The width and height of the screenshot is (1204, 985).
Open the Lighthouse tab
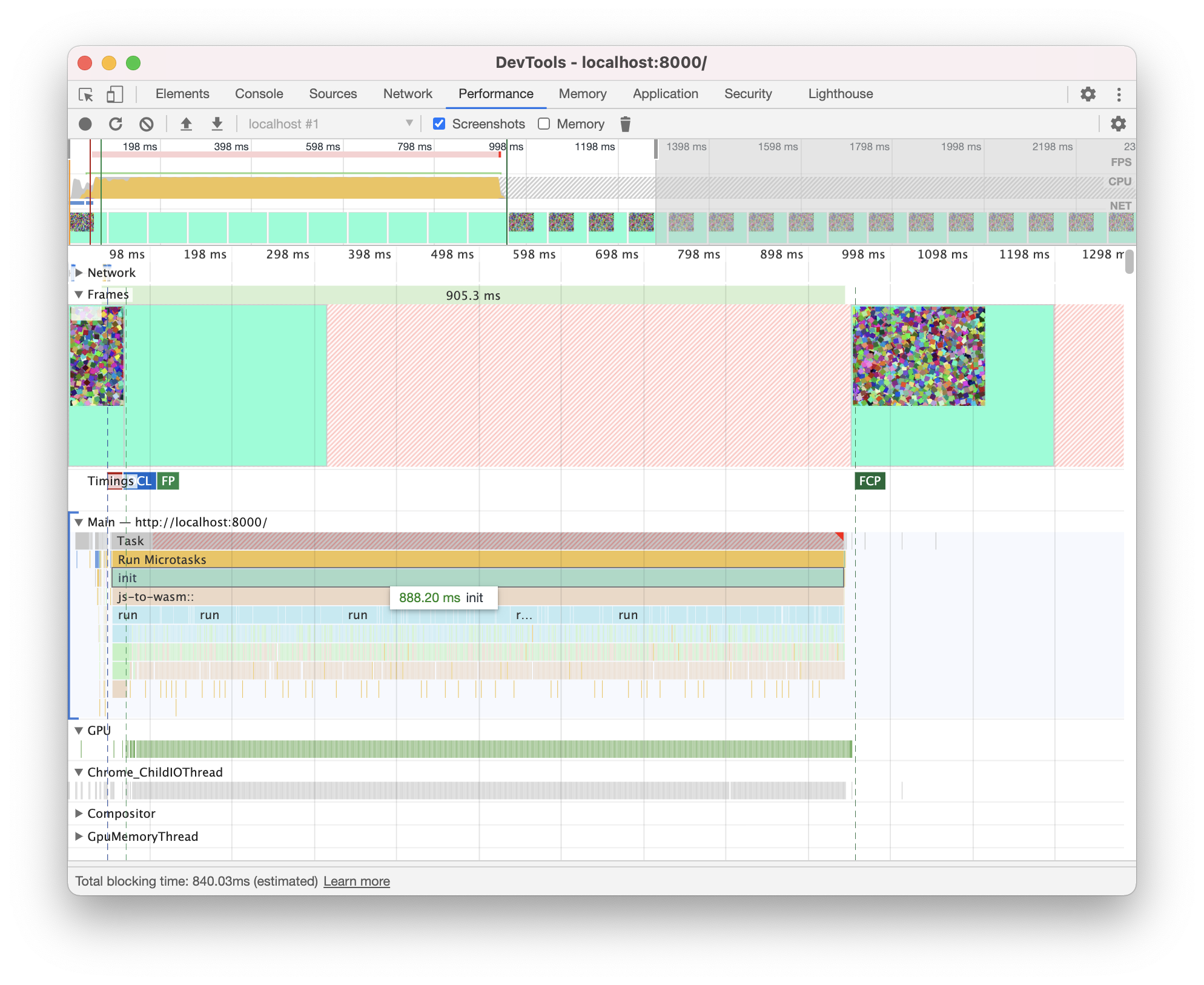[841, 94]
